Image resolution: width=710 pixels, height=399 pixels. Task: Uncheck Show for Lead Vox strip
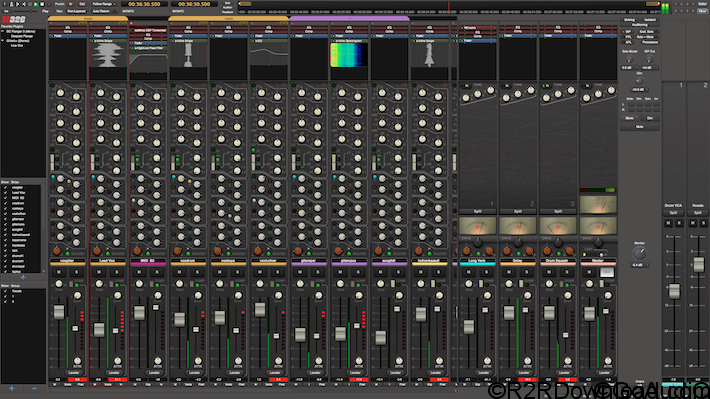[x=5, y=192]
